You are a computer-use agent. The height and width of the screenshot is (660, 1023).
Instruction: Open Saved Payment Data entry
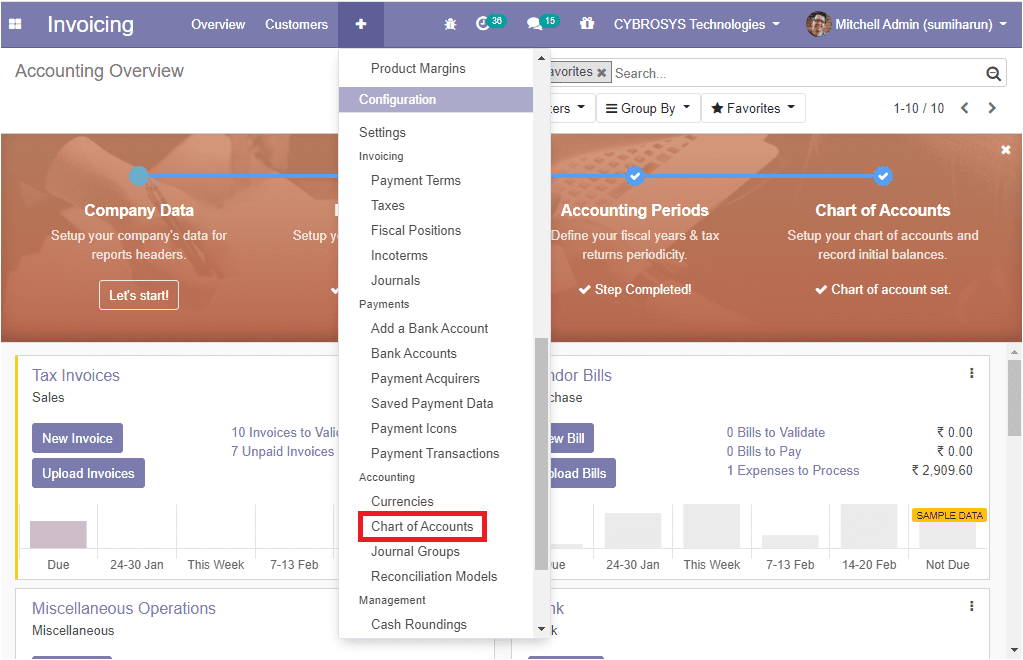coord(432,404)
